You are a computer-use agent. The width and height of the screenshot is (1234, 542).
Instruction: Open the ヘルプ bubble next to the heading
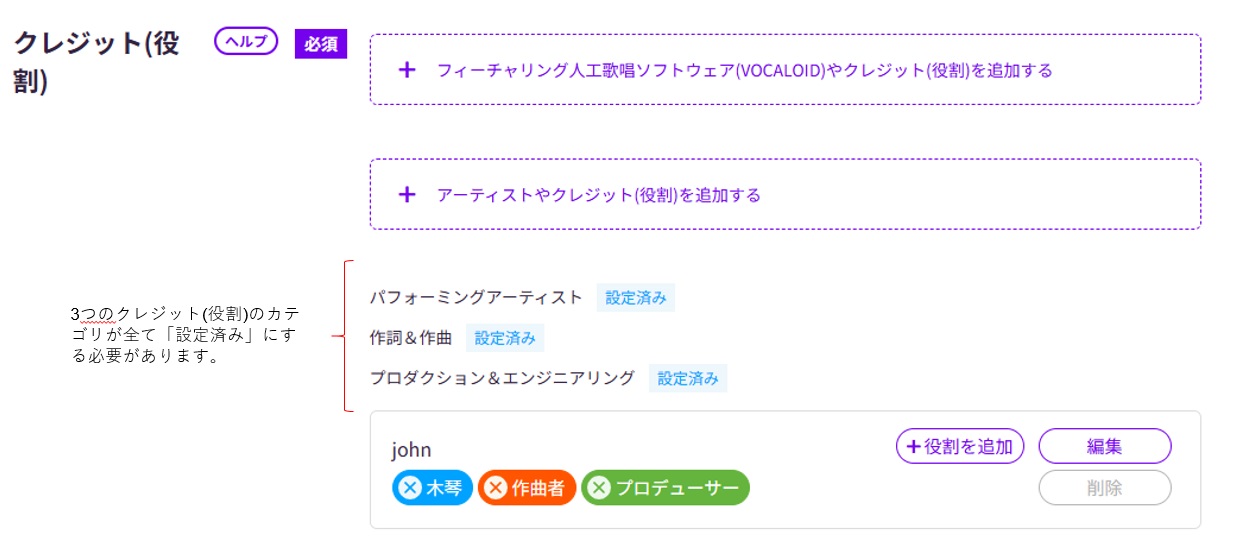pyautogui.click(x=245, y=42)
